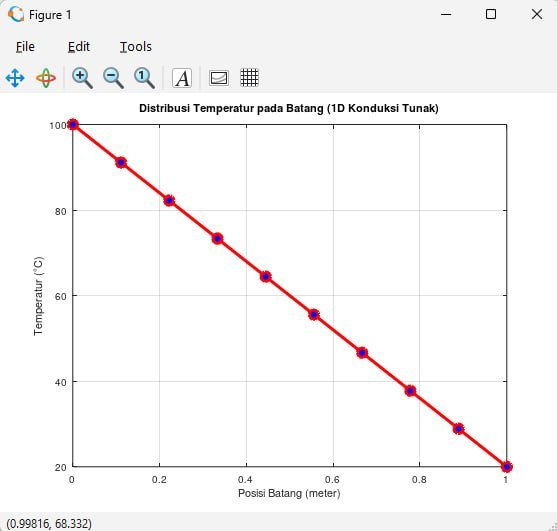Click the data marker nearest x=0.22
The width and height of the screenshot is (557, 531).
(169, 201)
